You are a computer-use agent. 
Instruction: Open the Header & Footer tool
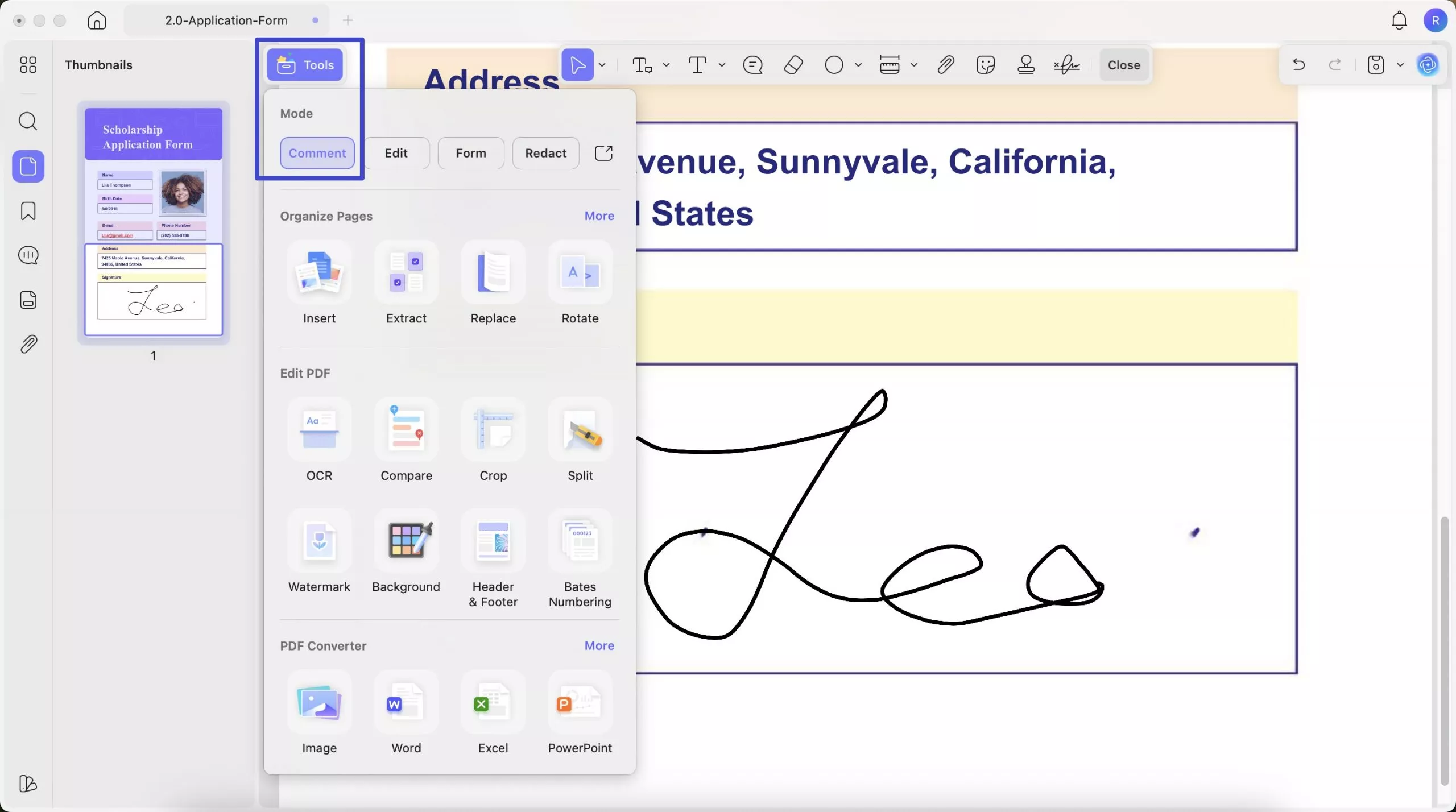click(493, 560)
